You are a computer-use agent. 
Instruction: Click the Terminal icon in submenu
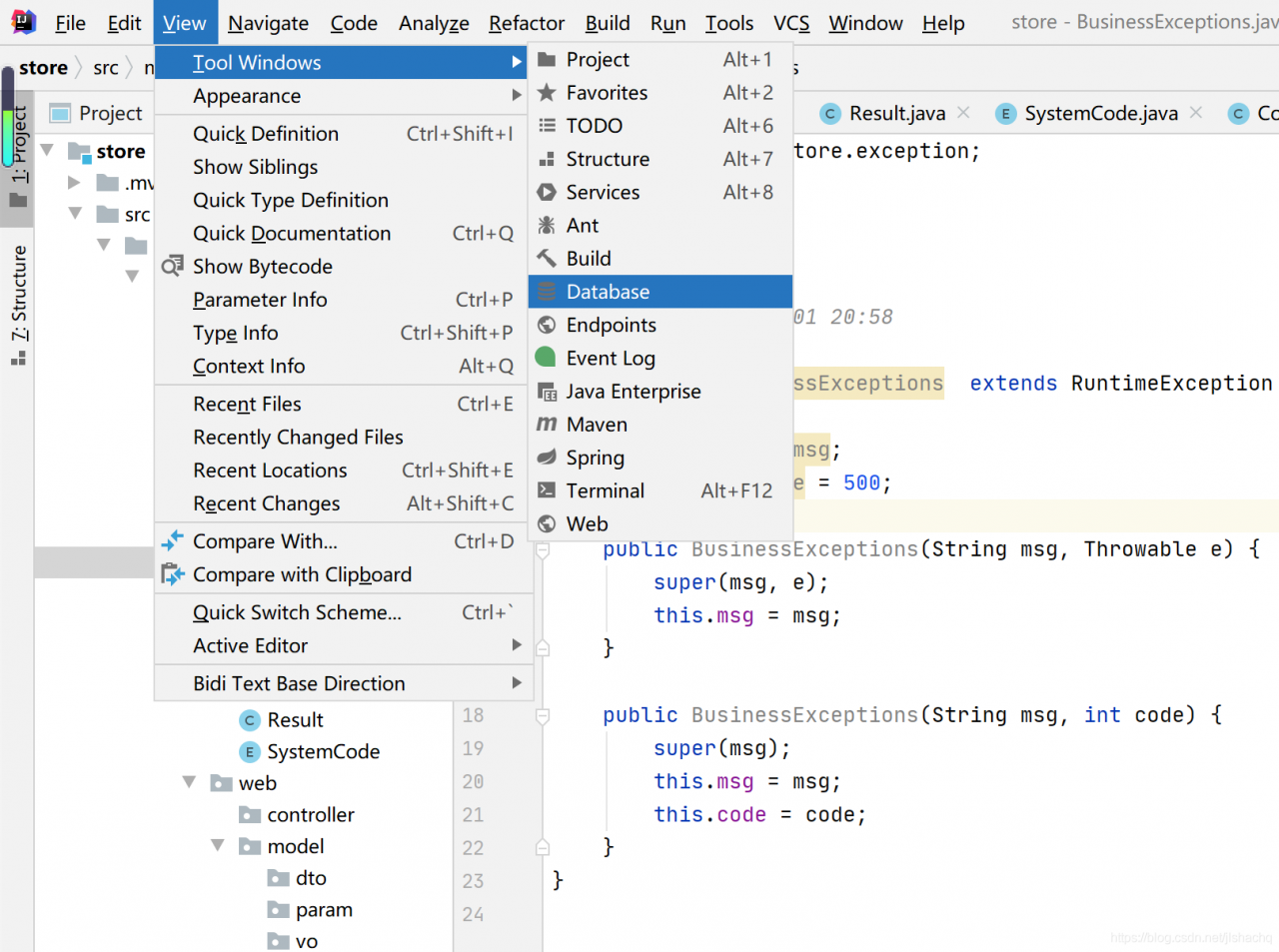[547, 490]
